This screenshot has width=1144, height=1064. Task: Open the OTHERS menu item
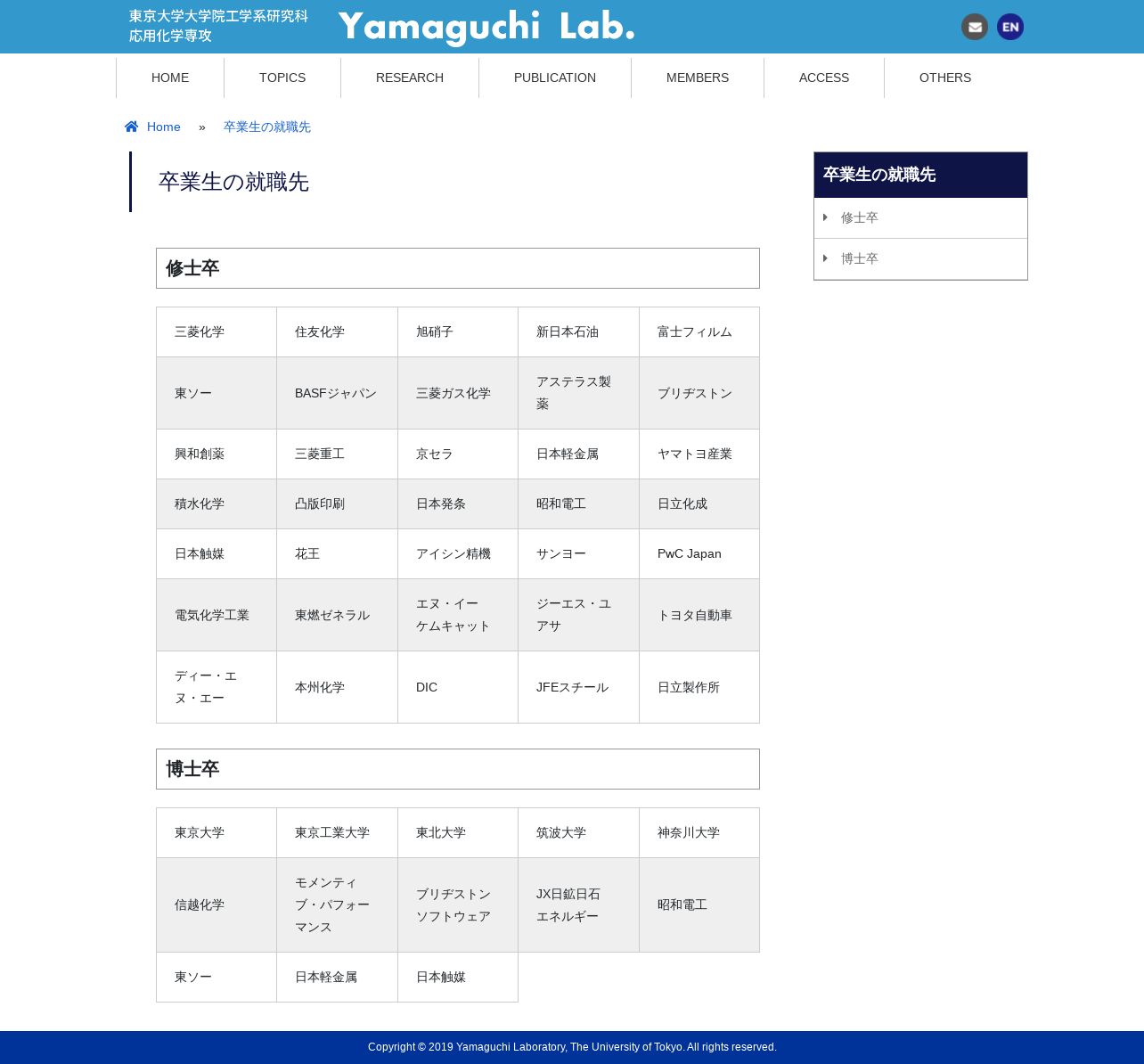pyautogui.click(x=945, y=78)
